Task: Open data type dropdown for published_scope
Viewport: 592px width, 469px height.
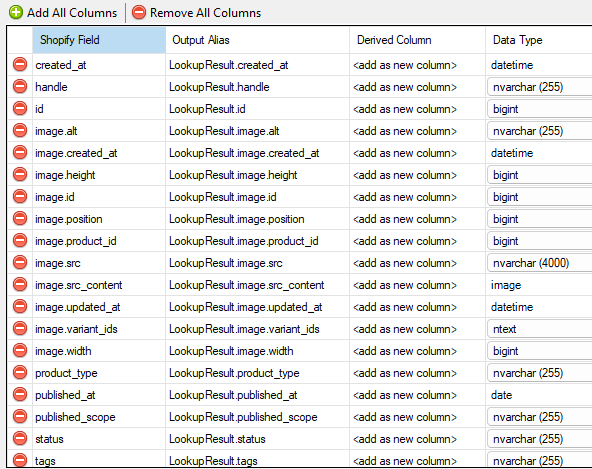Action: pos(540,417)
